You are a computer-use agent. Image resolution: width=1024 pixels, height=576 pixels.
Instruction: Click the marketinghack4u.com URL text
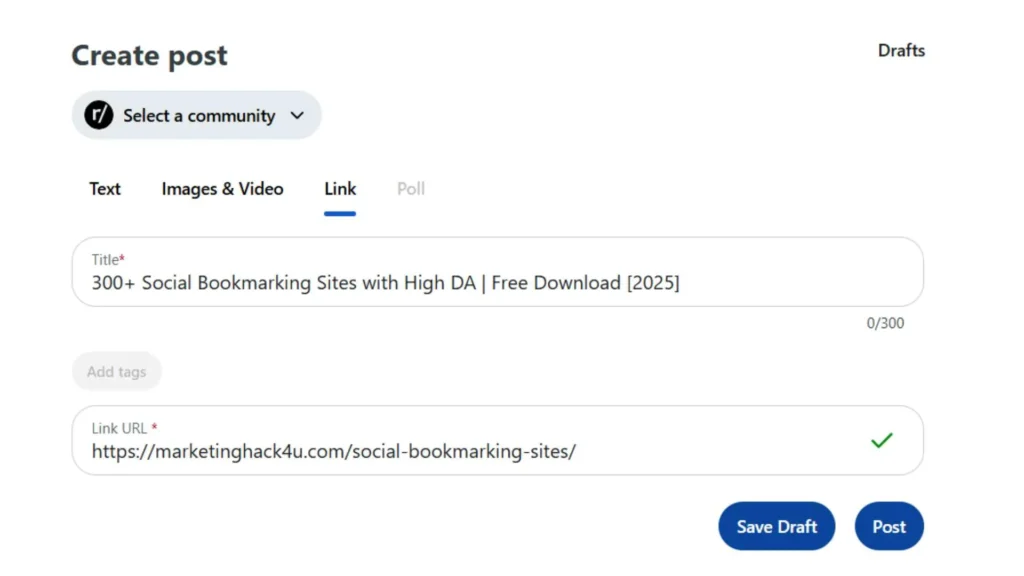coord(332,451)
